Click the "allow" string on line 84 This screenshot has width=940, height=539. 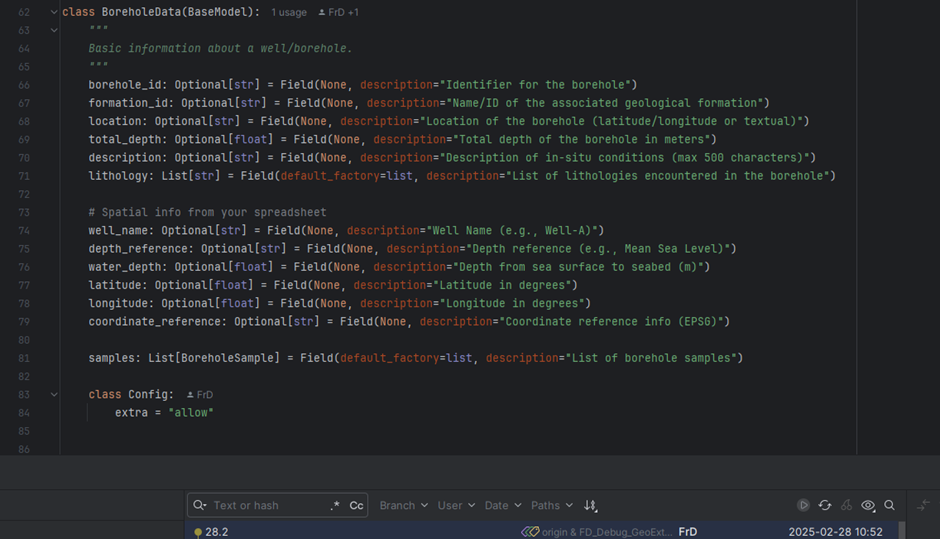point(191,412)
